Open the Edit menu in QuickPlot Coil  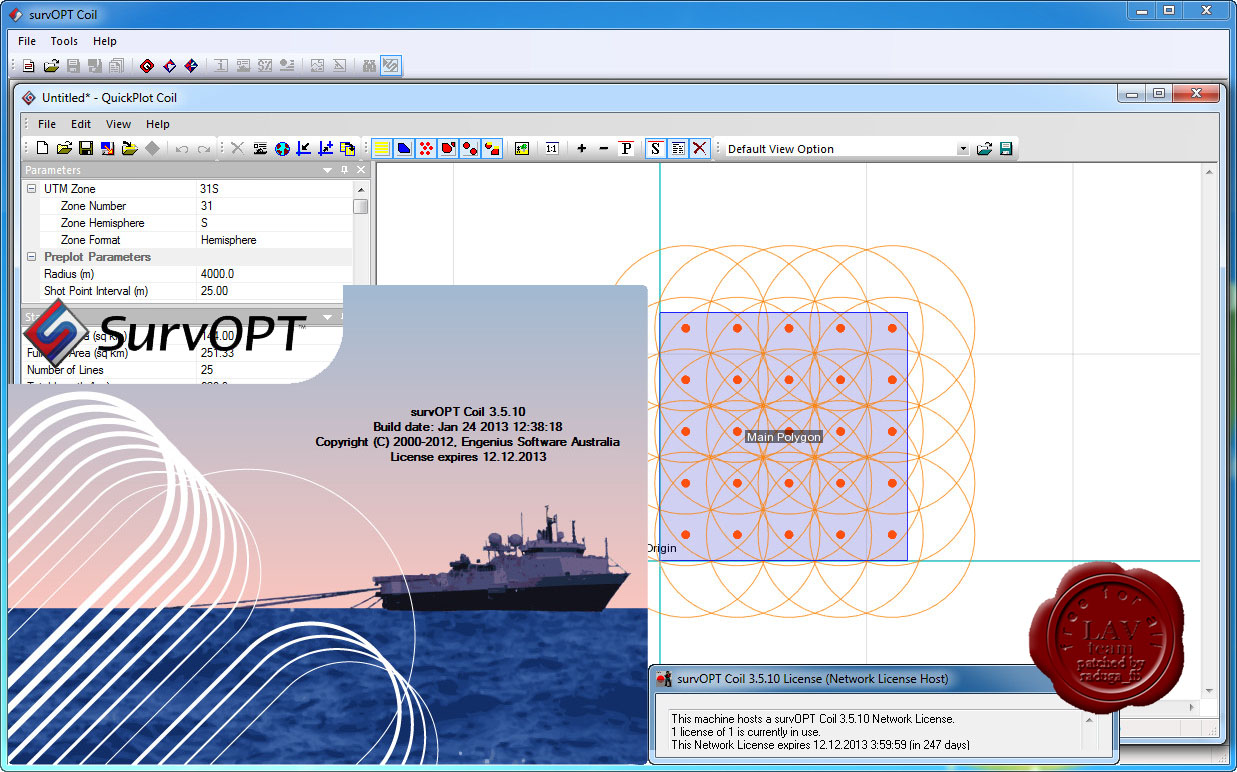tap(81, 124)
